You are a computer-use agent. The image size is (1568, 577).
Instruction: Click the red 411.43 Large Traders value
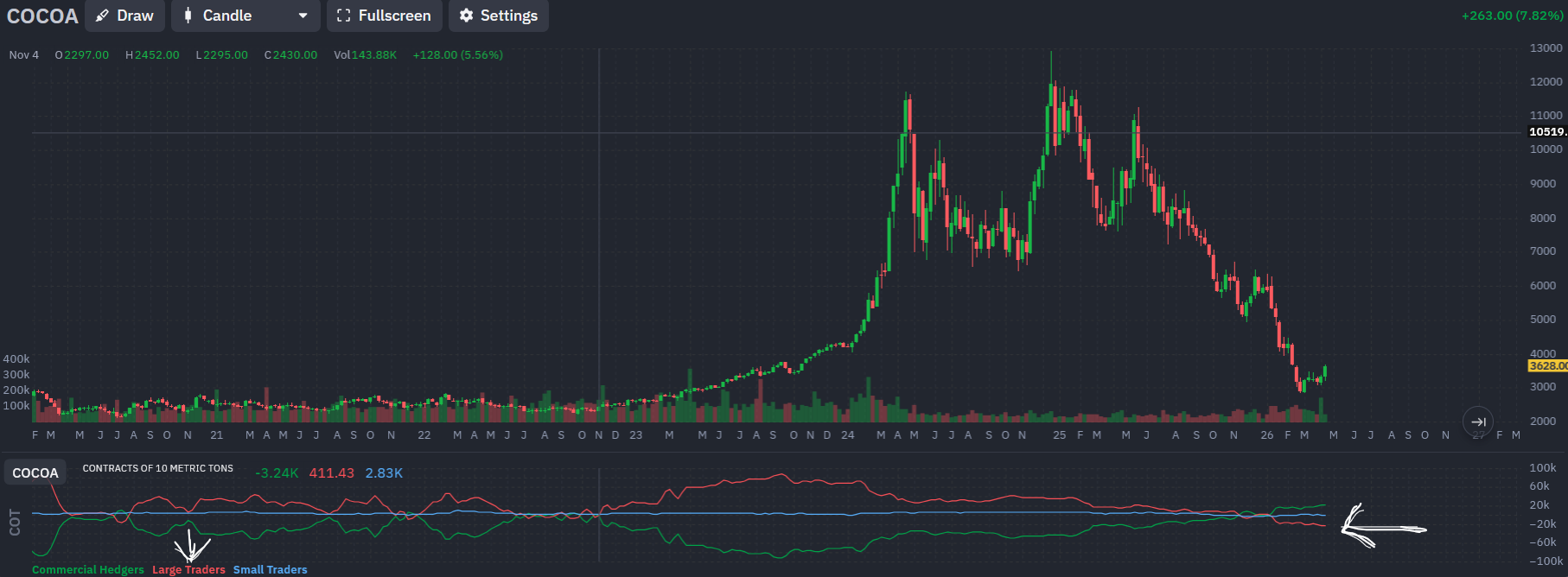point(331,473)
